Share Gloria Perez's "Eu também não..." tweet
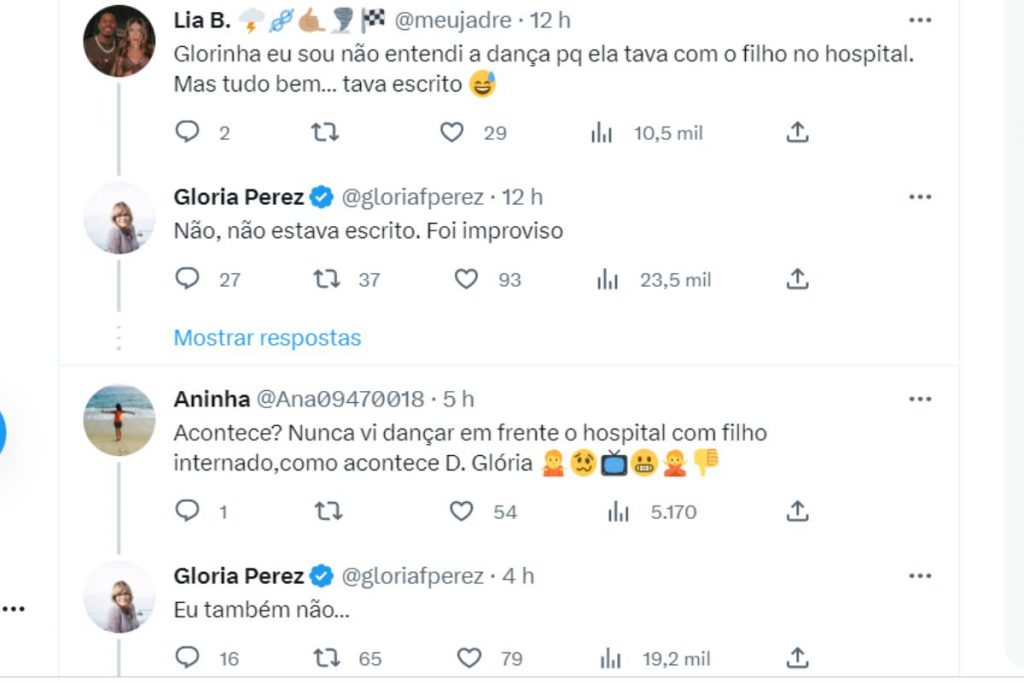 coord(797,659)
